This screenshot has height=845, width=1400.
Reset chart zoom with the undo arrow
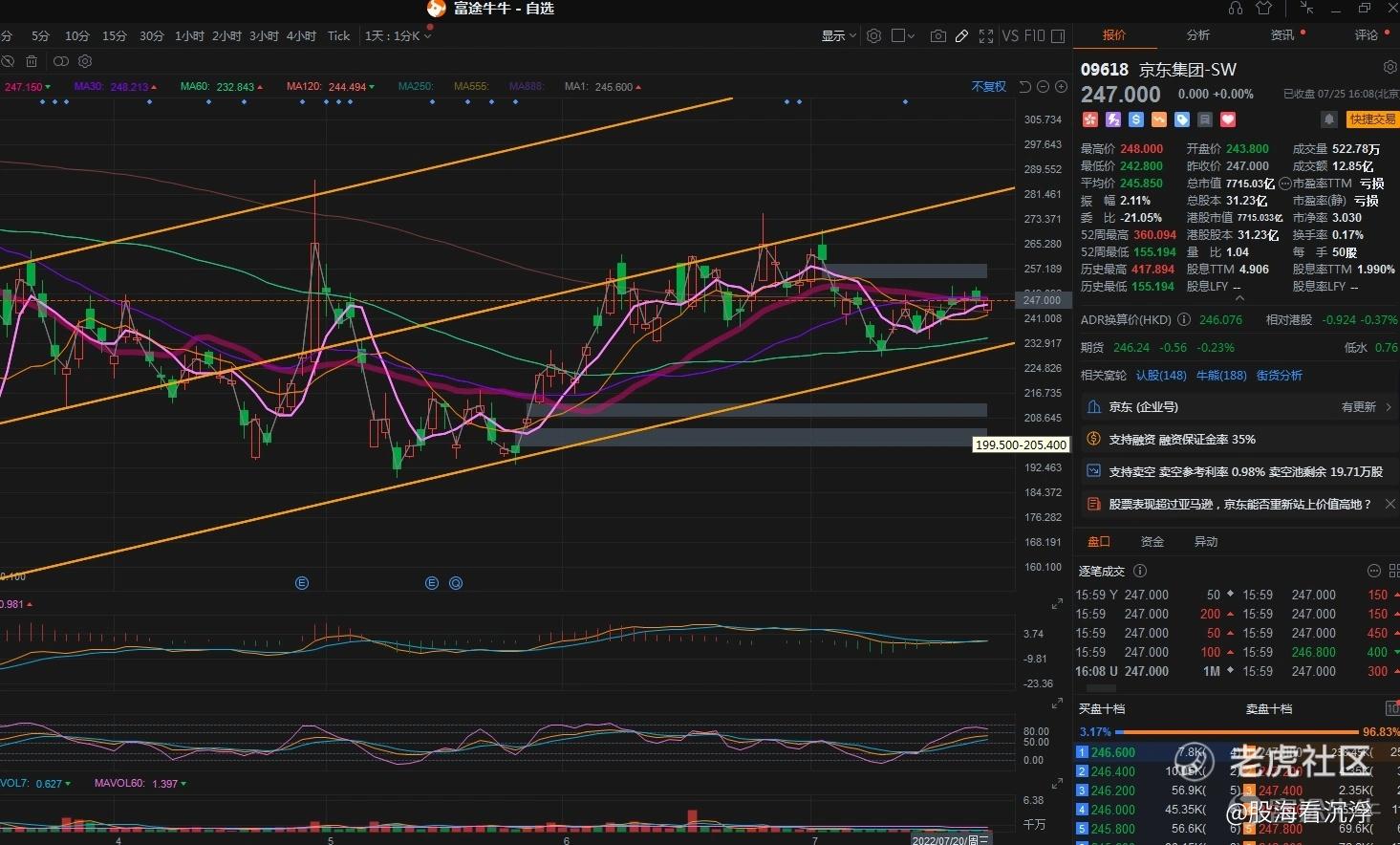click(x=1025, y=87)
